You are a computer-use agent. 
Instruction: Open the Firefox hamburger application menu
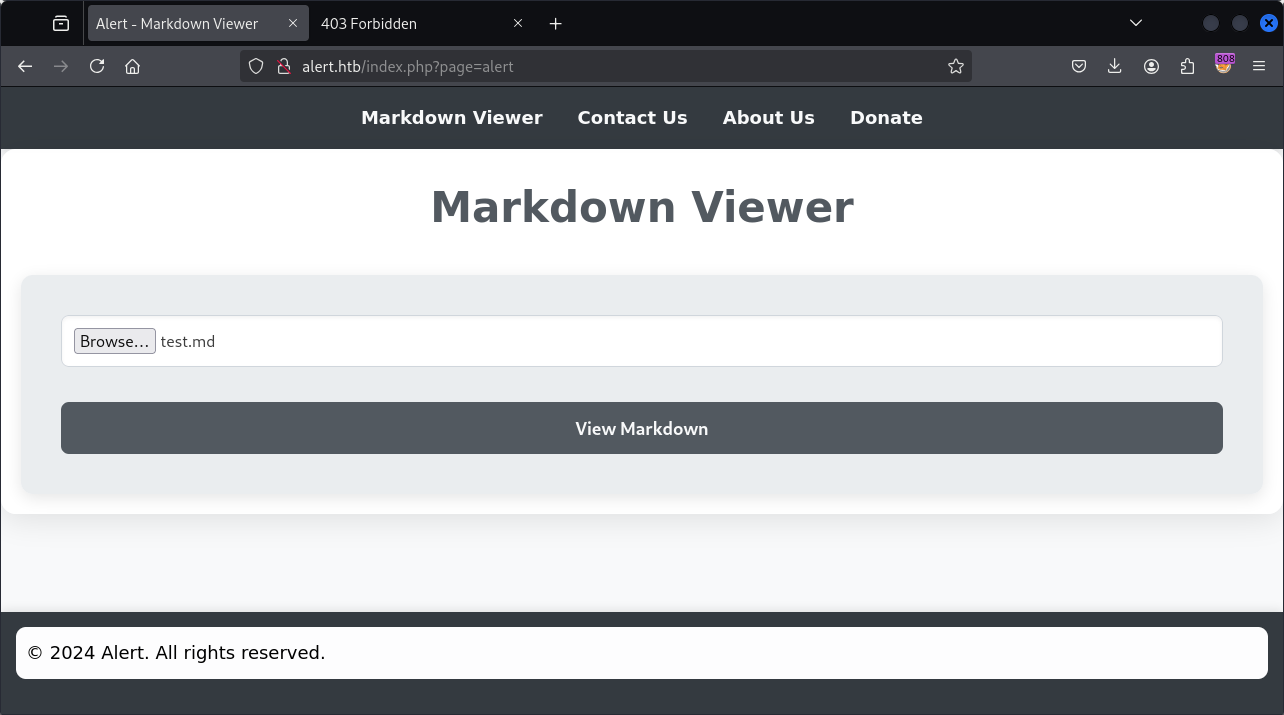1259,66
